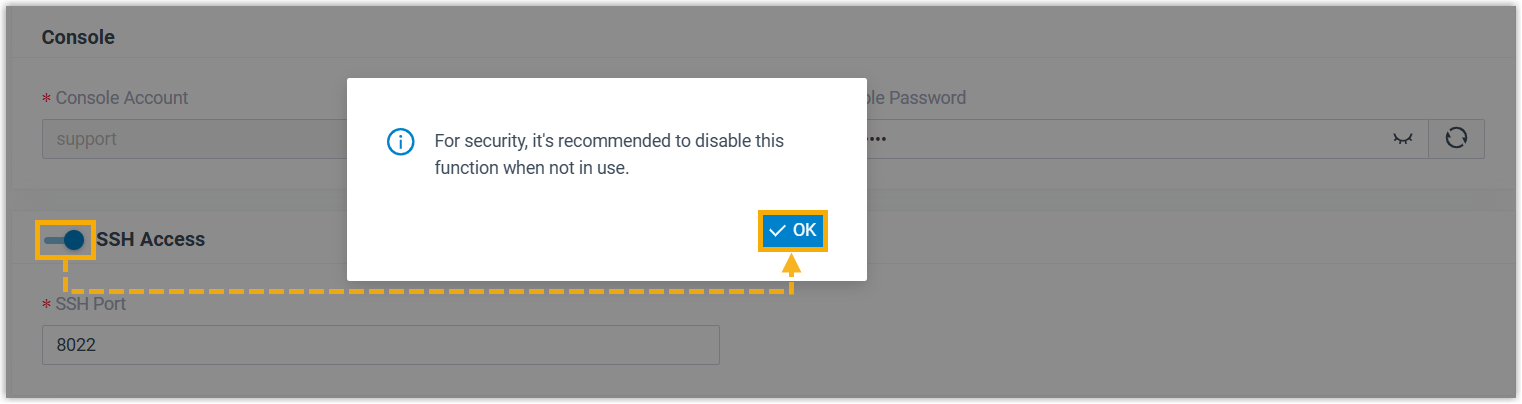Click the Console section heading
Image resolution: width=1522 pixels, height=404 pixels.
(x=78, y=38)
